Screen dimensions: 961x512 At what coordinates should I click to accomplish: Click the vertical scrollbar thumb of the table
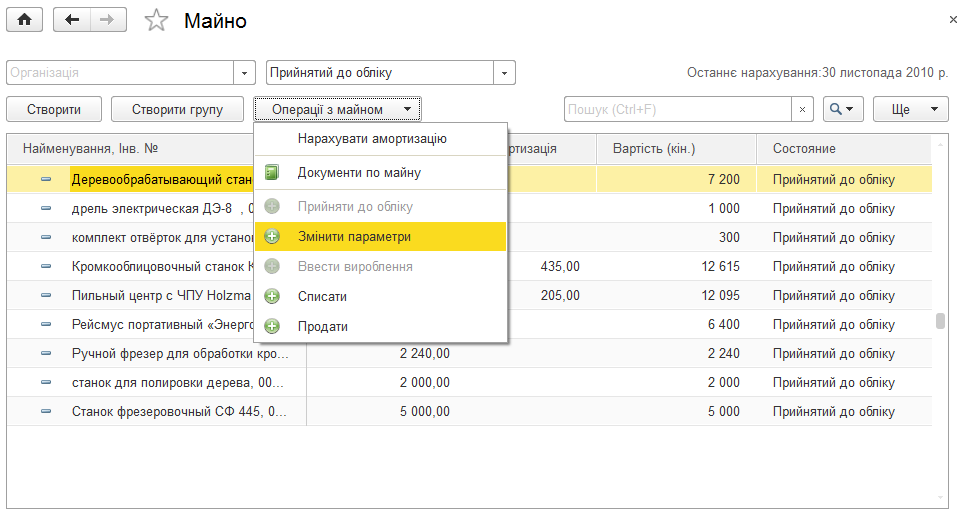[940, 321]
